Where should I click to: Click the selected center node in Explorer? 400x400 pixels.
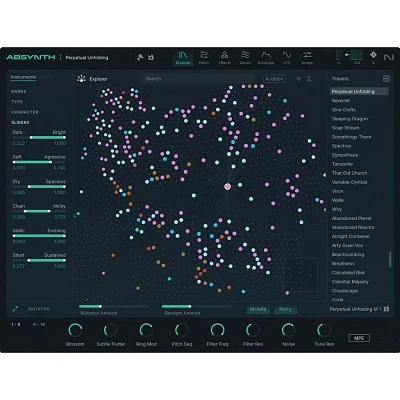click(x=228, y=187)
